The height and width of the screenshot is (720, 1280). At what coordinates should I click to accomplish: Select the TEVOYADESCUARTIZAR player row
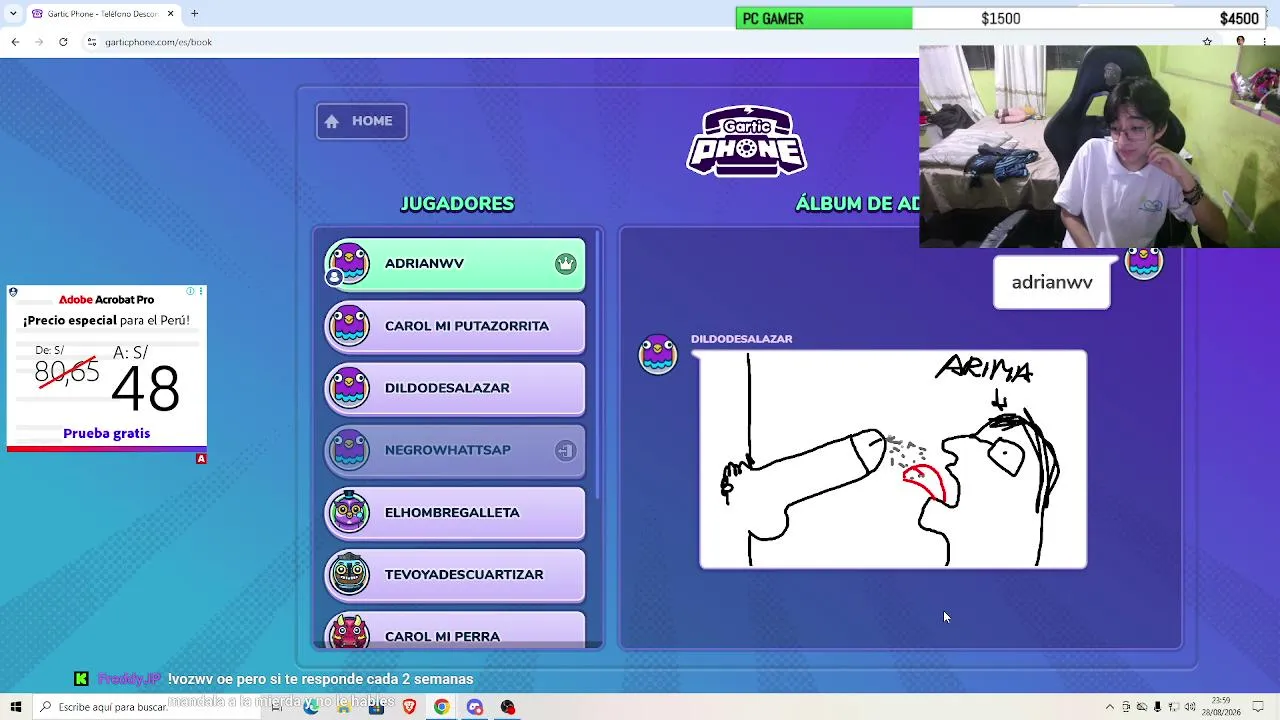click(x=455, y=574)
